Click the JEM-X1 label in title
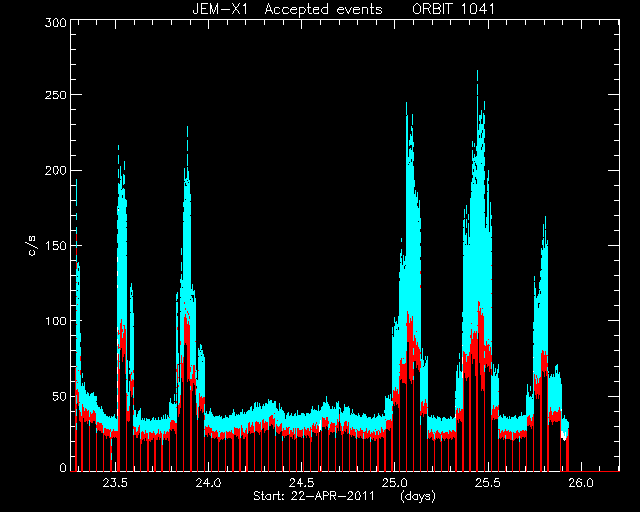Screen dimensions: 640x512 [220, 9]
